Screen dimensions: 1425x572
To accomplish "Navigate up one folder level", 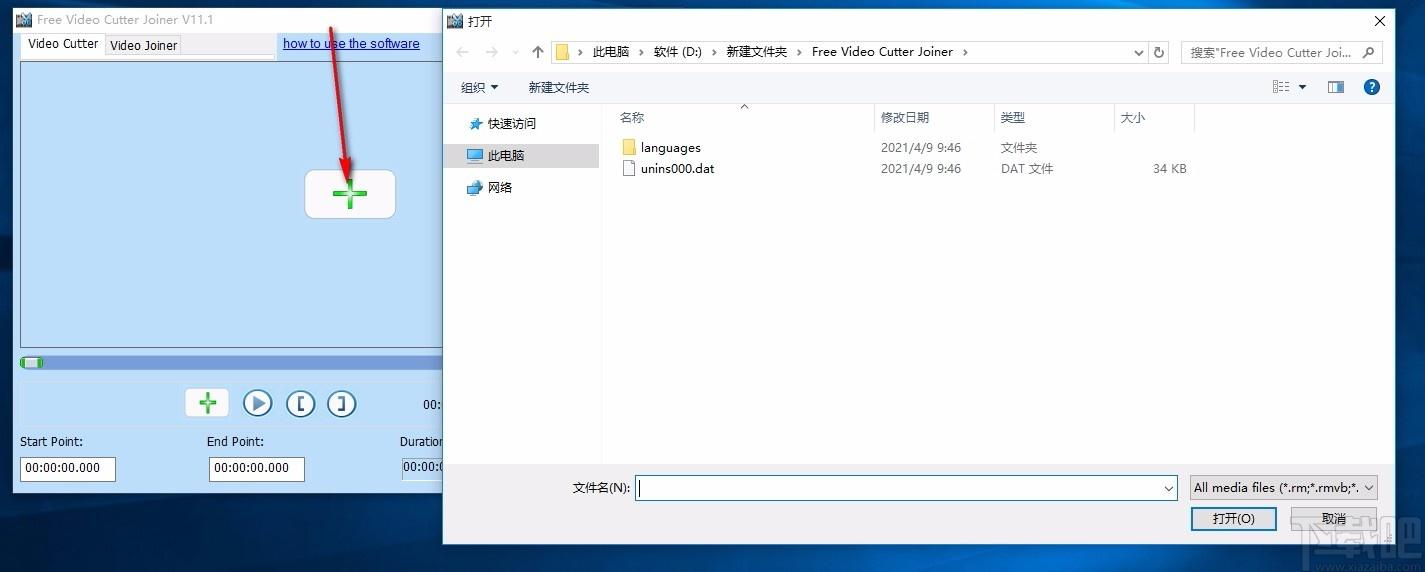I will 538,52.
